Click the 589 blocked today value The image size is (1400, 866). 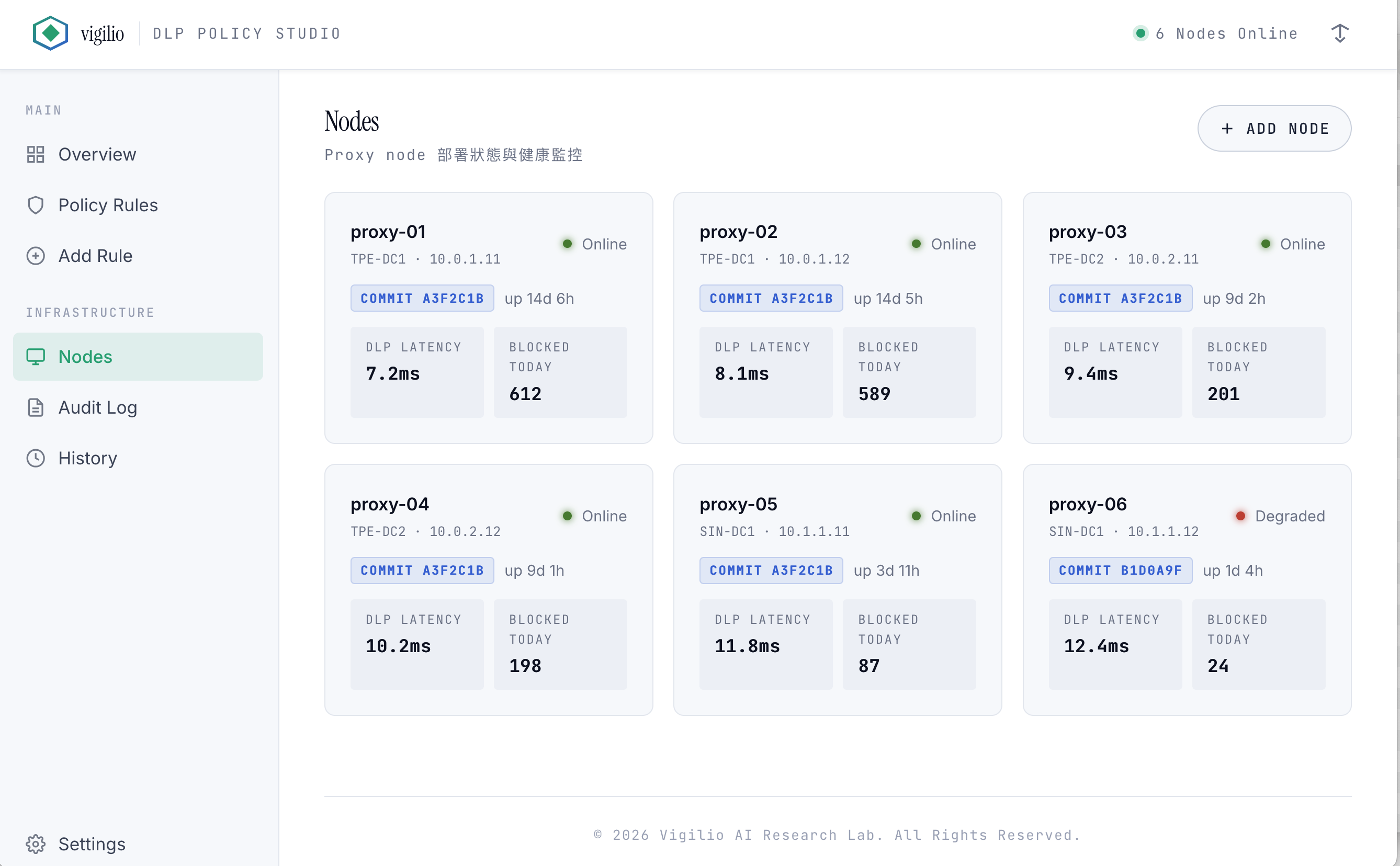pyautogui.click(x=874, y=394)
